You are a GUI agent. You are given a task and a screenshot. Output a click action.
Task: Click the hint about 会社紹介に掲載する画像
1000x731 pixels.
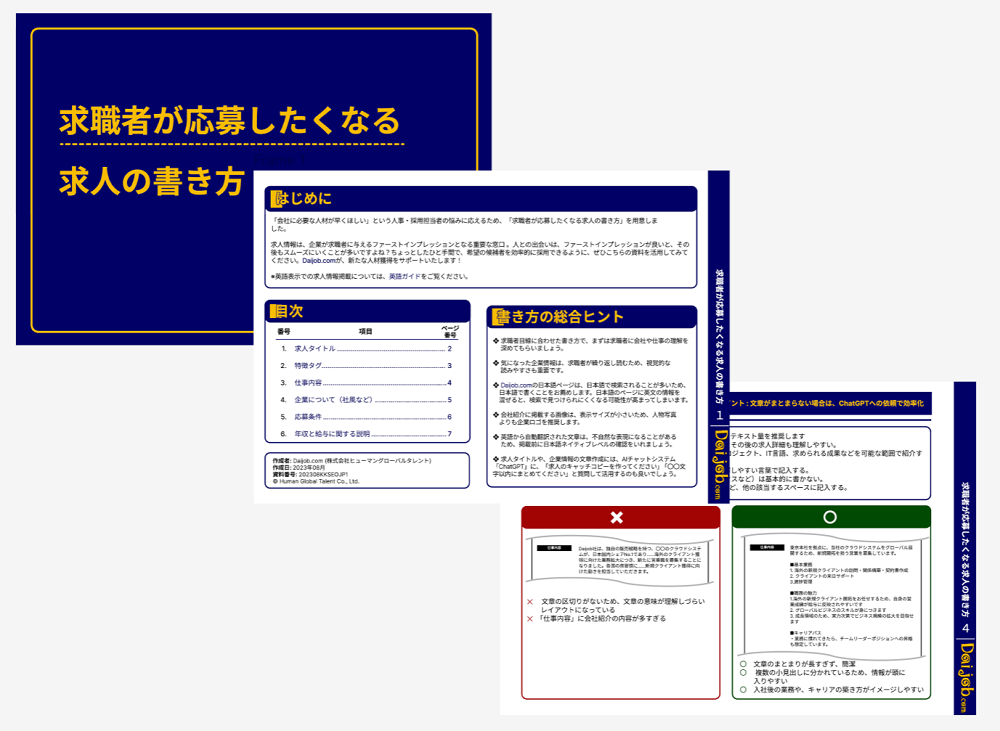pyautogui.click(x=585, y=418)
